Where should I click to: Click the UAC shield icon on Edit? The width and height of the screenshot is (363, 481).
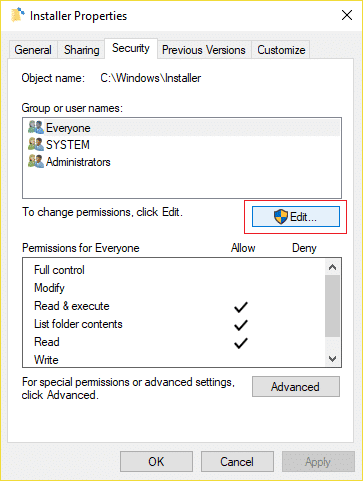(x=281, y=217)
